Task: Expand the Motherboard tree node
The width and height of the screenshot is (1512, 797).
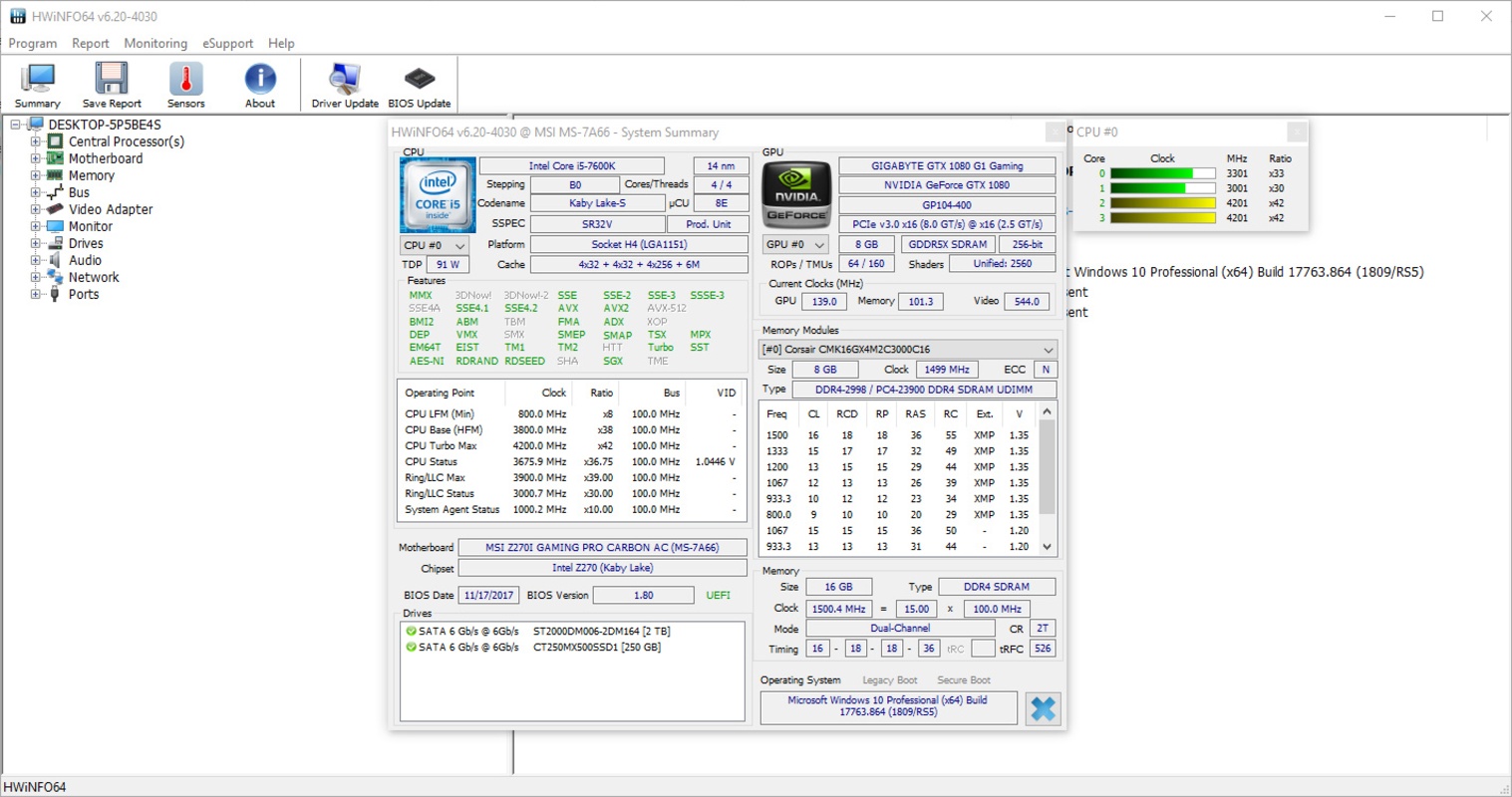Action: click(36, 158)
